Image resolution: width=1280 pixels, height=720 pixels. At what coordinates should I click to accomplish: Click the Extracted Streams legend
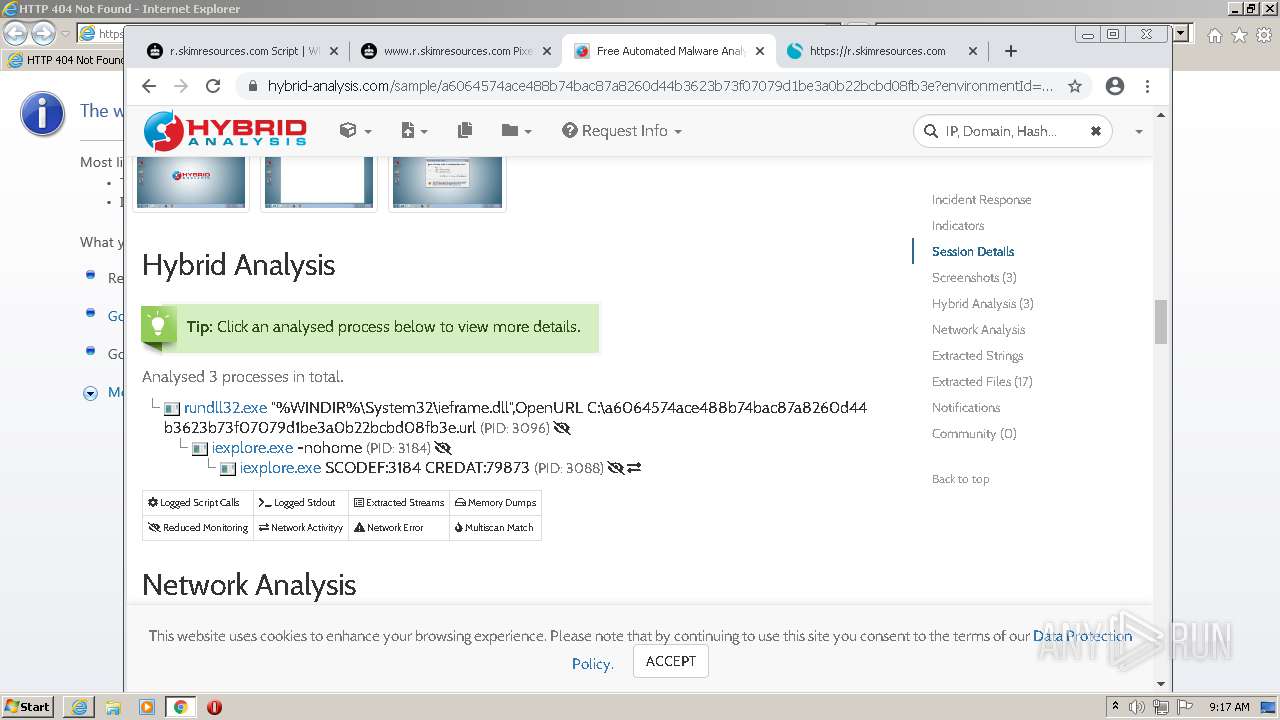click(x=399, y=503)
